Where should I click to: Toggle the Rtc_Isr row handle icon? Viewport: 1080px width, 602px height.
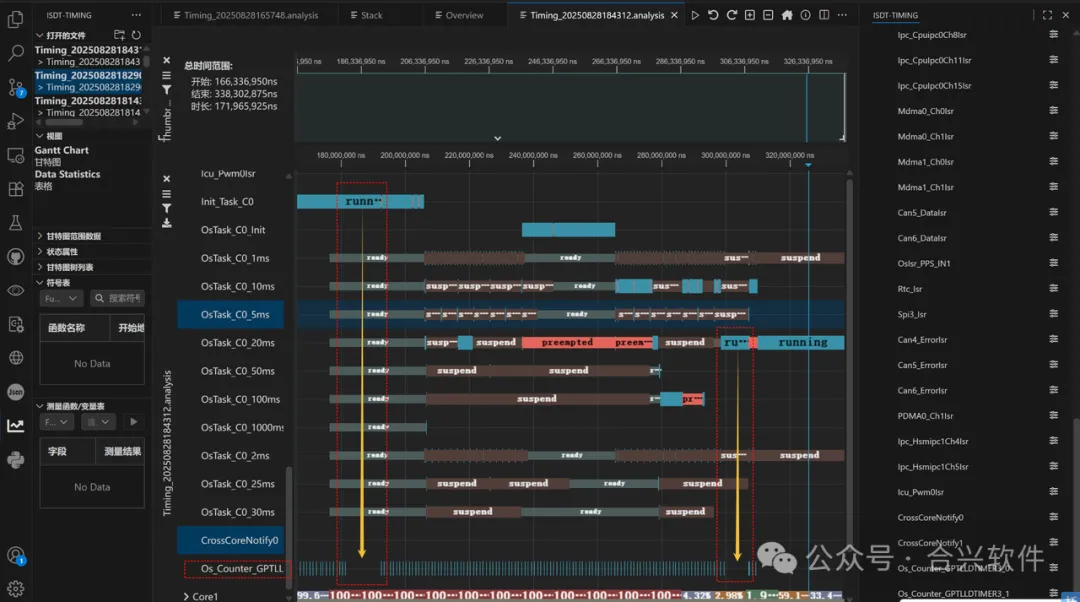click(x=1053, y=289)
